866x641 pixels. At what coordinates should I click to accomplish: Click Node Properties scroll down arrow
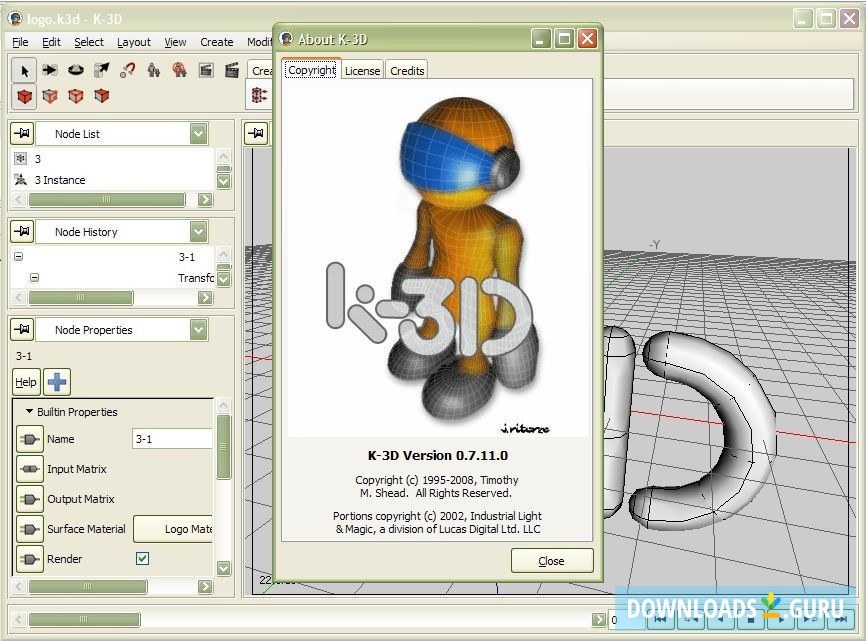tap(224, 568)
